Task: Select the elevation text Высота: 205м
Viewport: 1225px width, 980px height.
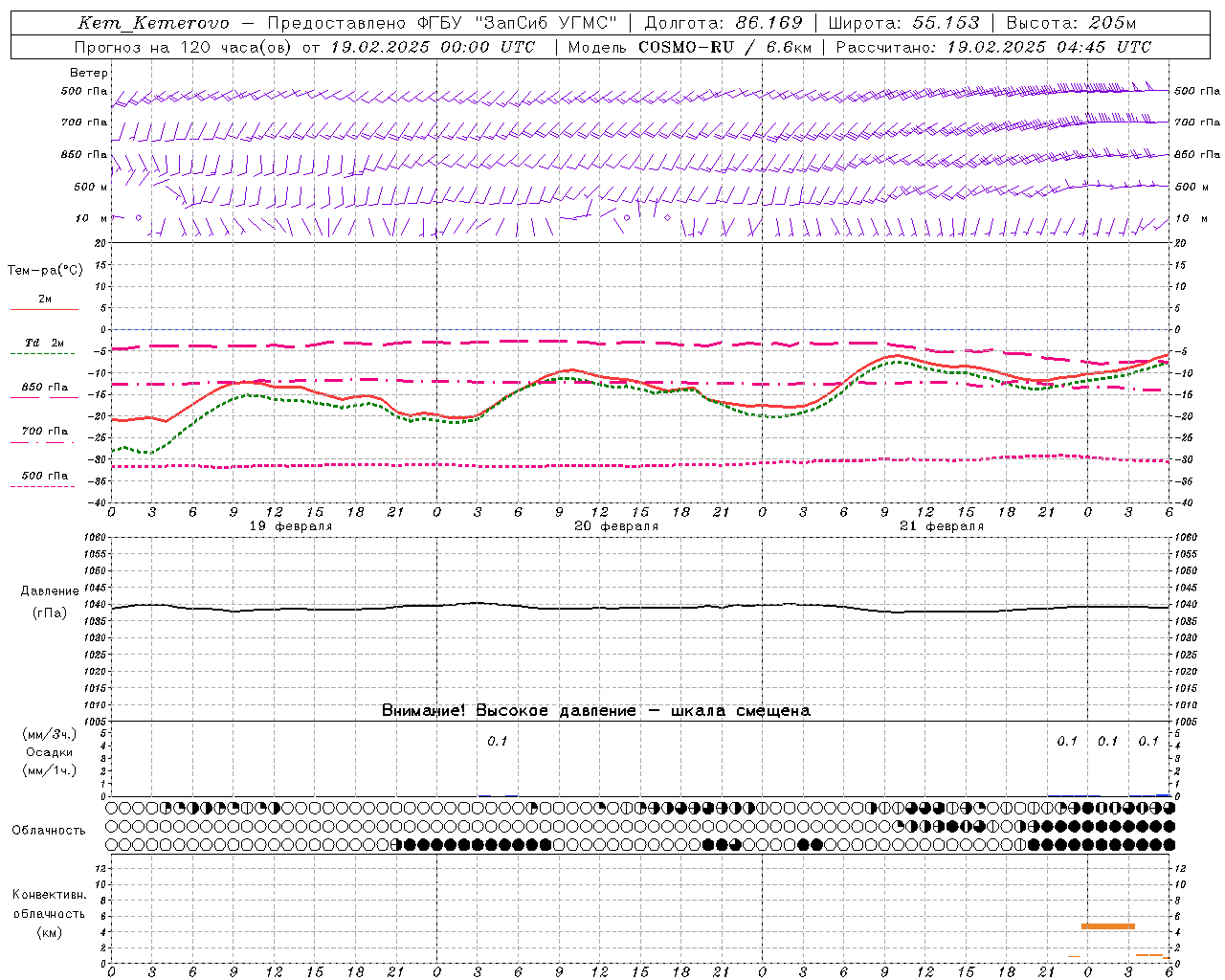Action: pyautogui.click(x=1071, y=23)
